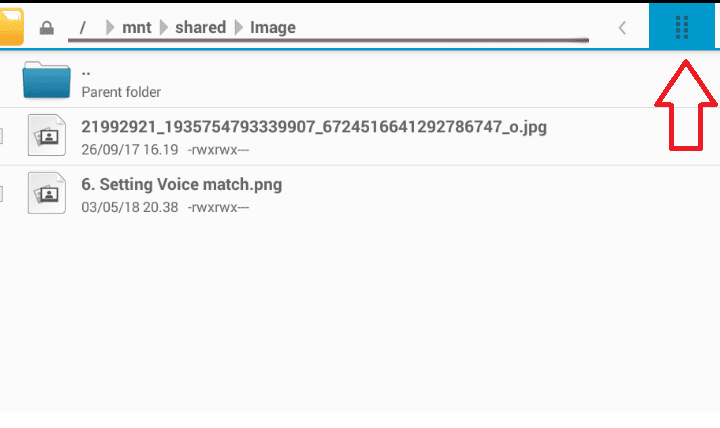Select the Image breadcrumb segment
Viewport: 720px width, 428px height.
(273, 28)
